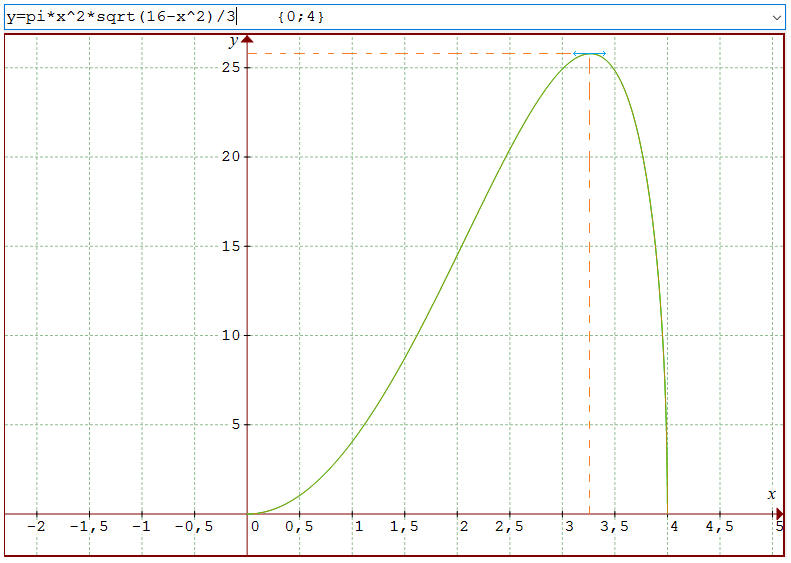Click the x axis label
Viewport: 791px width, 563px height.
771,494
